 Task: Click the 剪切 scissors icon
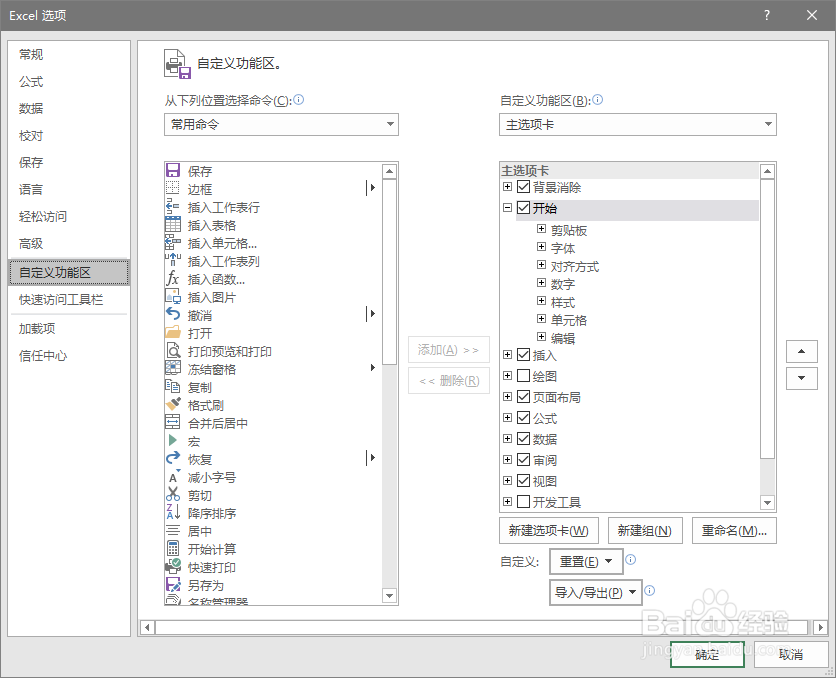pos(173,495)
